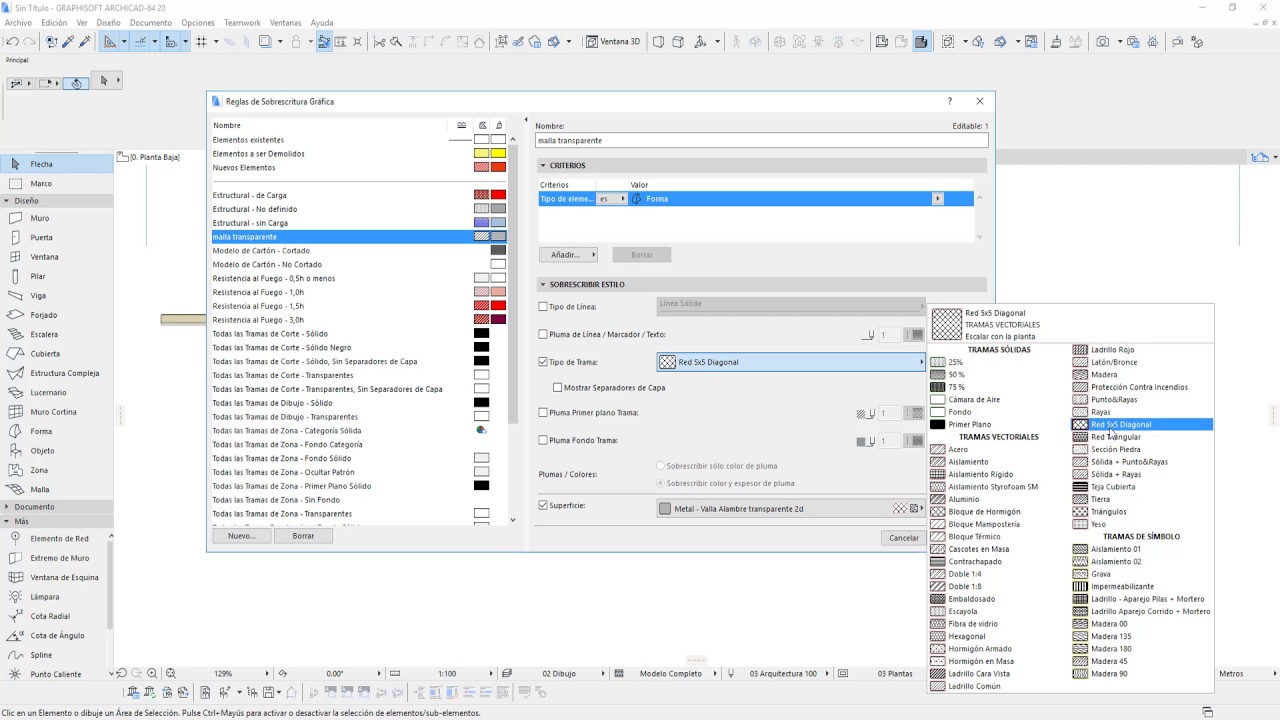
Task: Enable Pluma Fondo Trama checkbox
Action: [x=543, y=441]
